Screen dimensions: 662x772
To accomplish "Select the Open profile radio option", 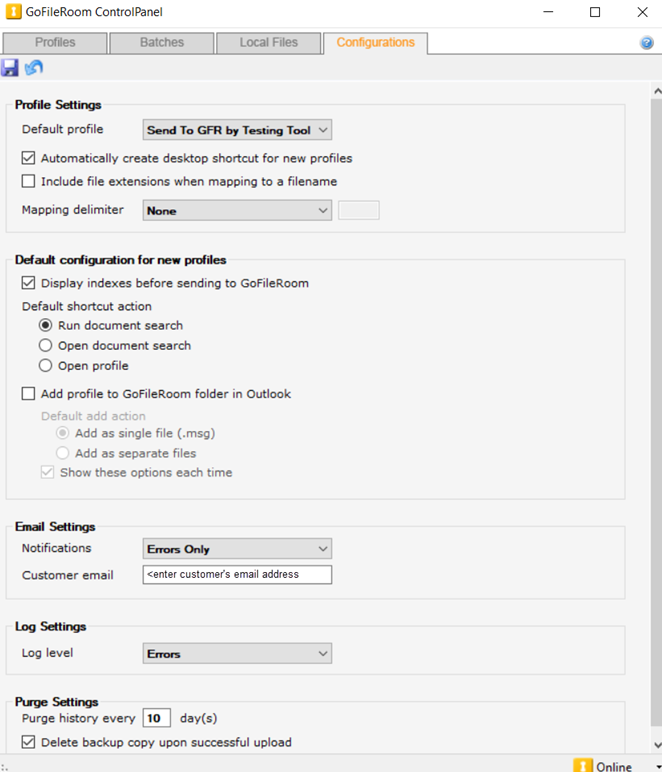I will click(x=46, y=366).
